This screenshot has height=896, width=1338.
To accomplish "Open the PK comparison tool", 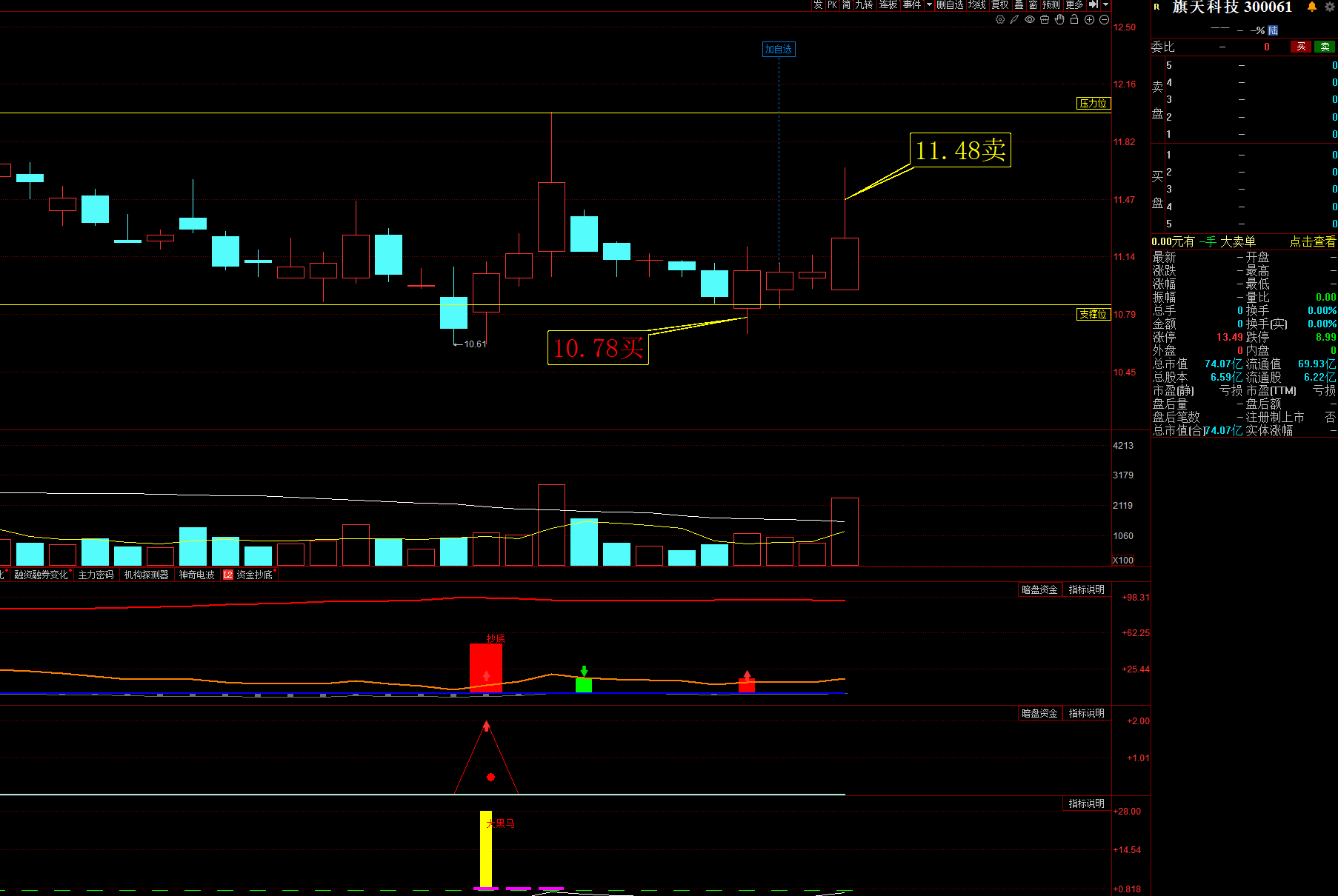I will [832, 4].
